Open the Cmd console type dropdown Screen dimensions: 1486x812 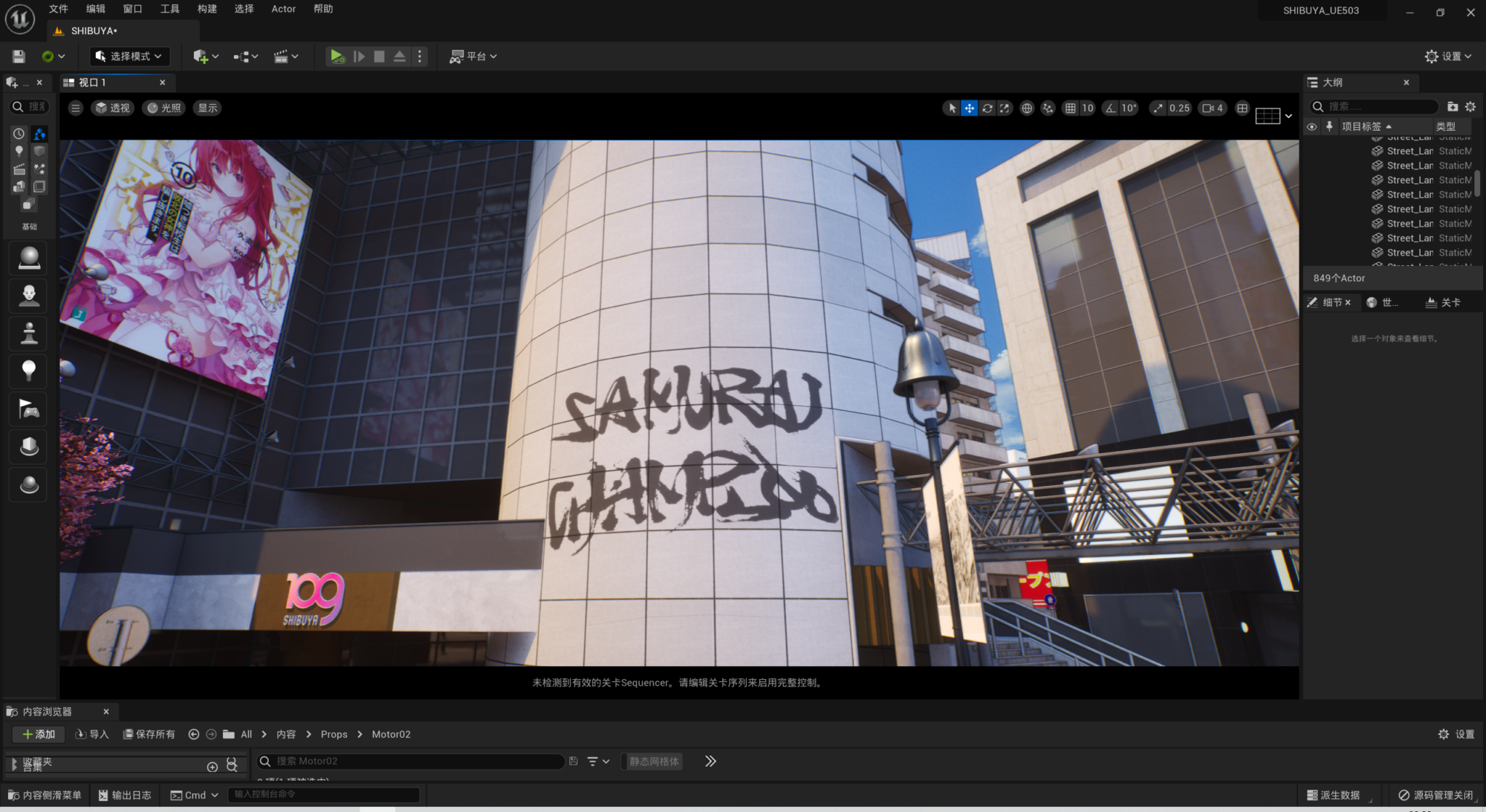tap(195, 795)
